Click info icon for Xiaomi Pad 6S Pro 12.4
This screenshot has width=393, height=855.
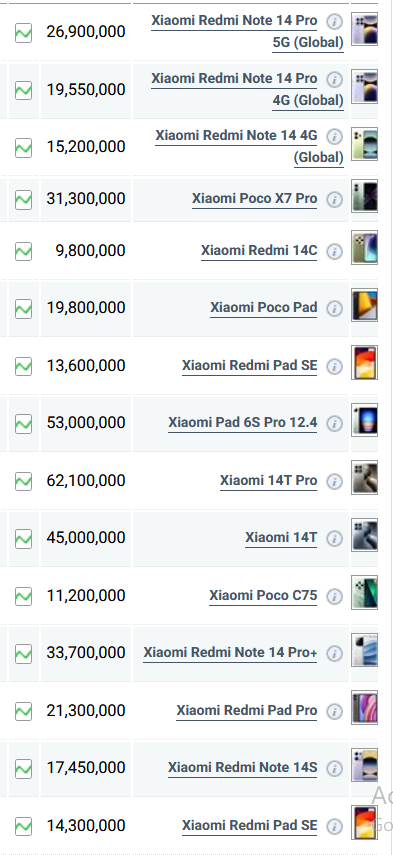click(335, 424)
